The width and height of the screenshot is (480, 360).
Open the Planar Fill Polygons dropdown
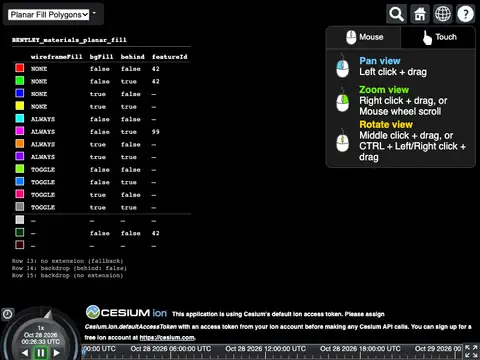point(49,15)
